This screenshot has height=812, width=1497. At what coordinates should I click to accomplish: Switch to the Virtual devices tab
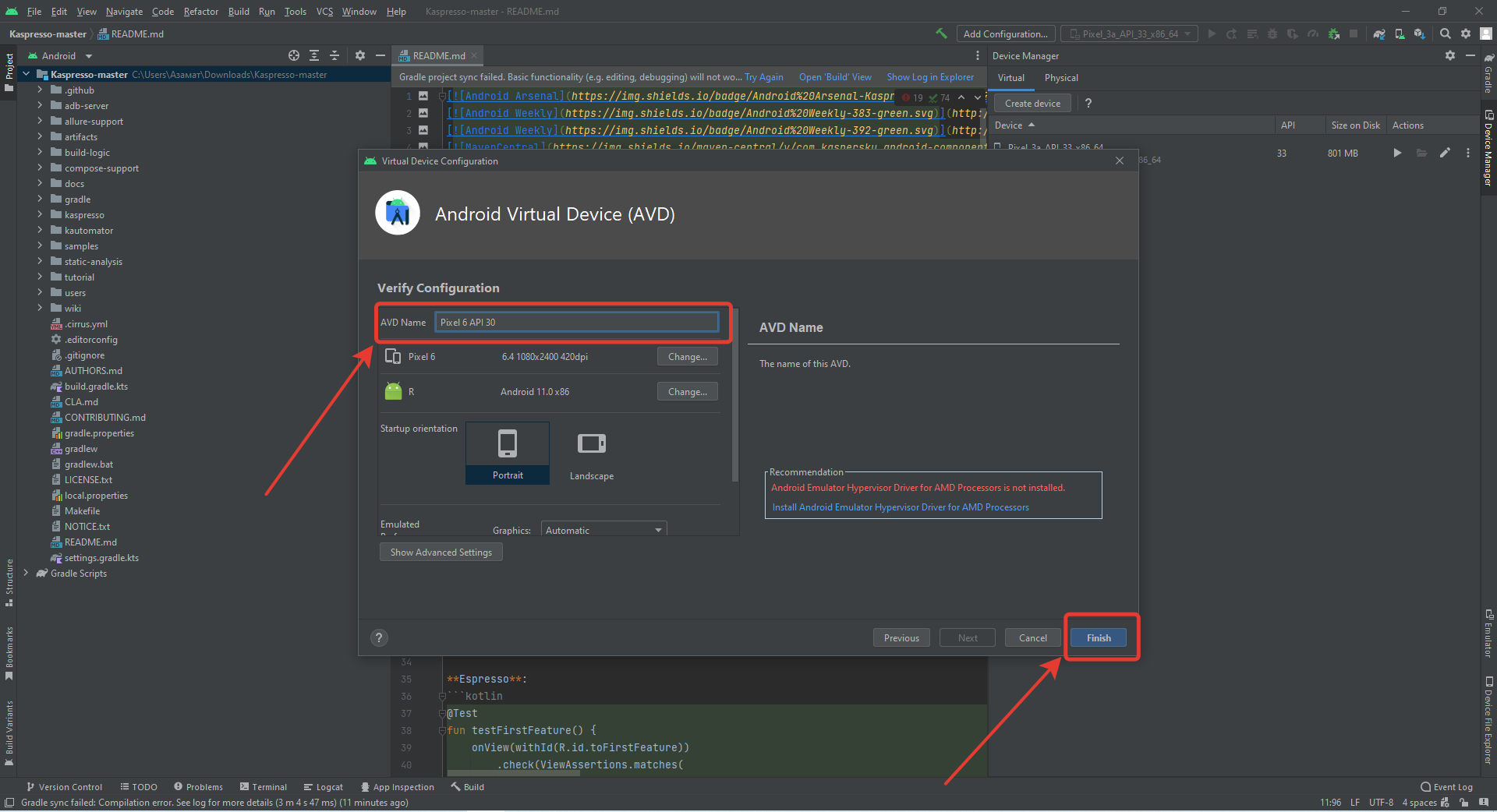click(x=1011, y=78)
